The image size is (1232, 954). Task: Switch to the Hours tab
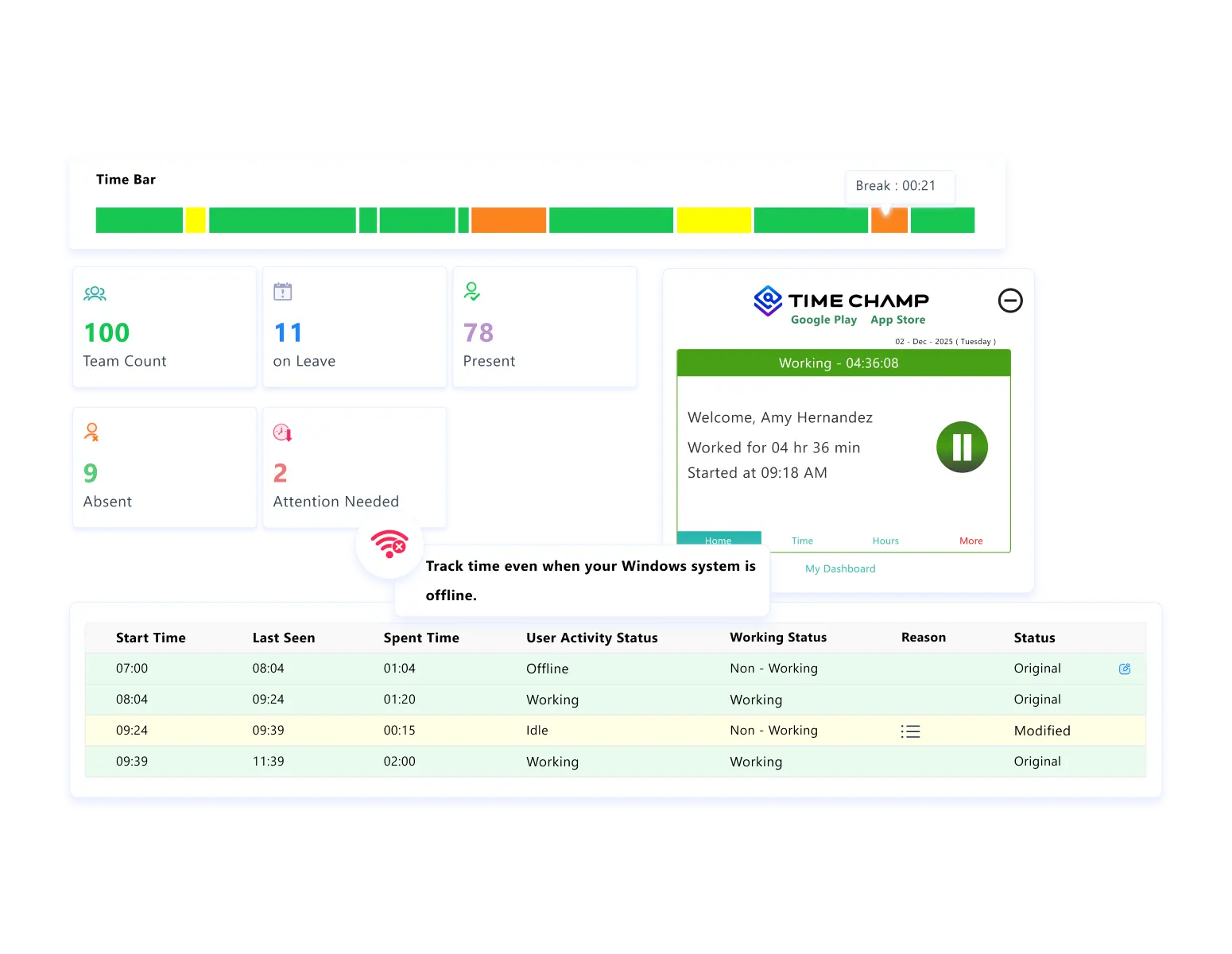(x=885, y=540)
